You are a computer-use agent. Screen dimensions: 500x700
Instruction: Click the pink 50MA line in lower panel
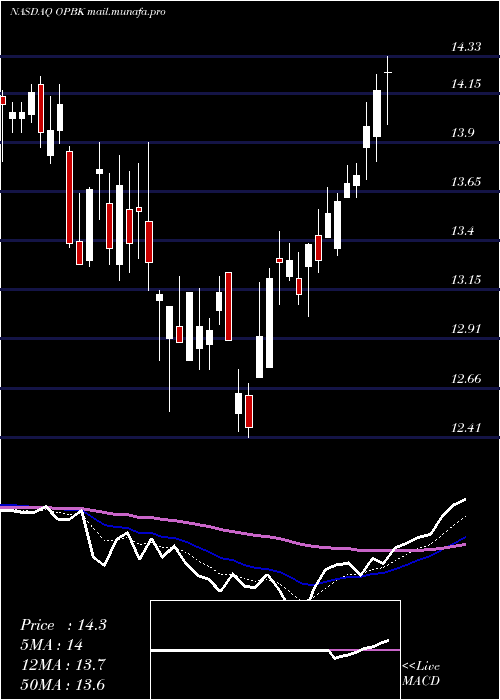coord(232,531)
